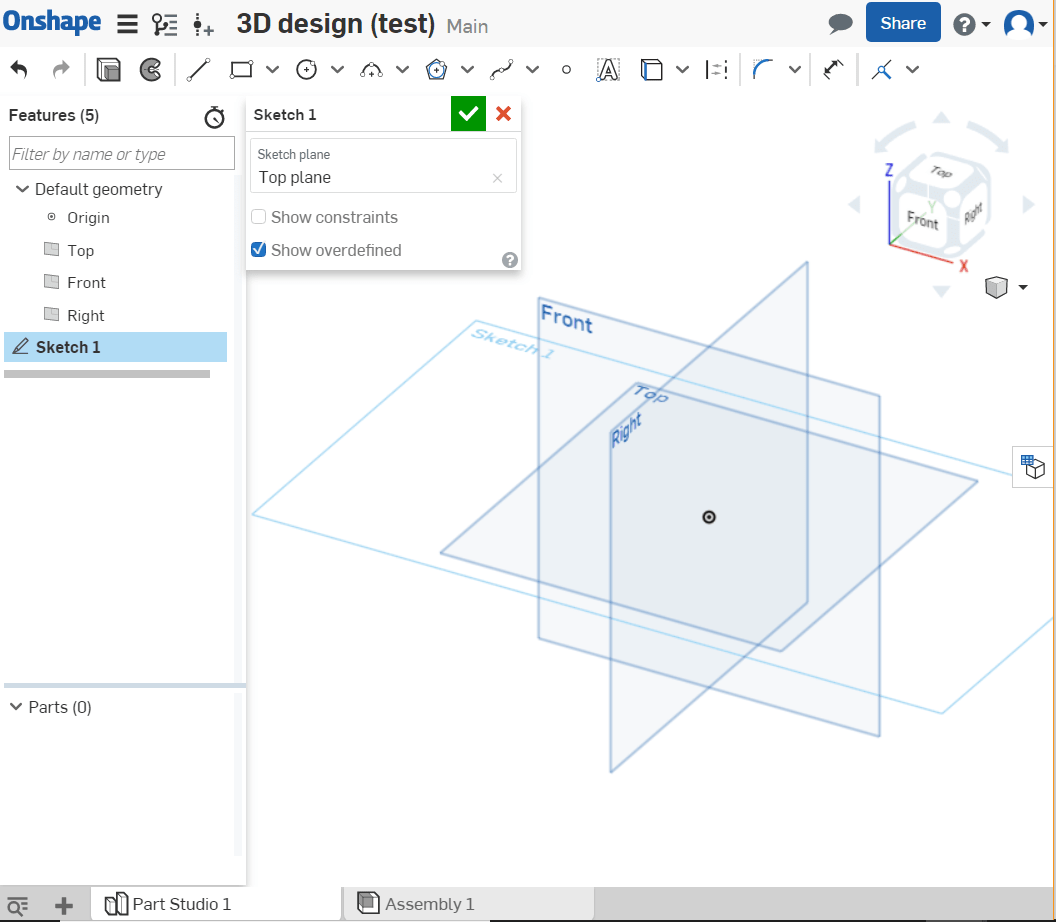Open the Fillet tool dropdown arrow

click(x=795, y=69)
